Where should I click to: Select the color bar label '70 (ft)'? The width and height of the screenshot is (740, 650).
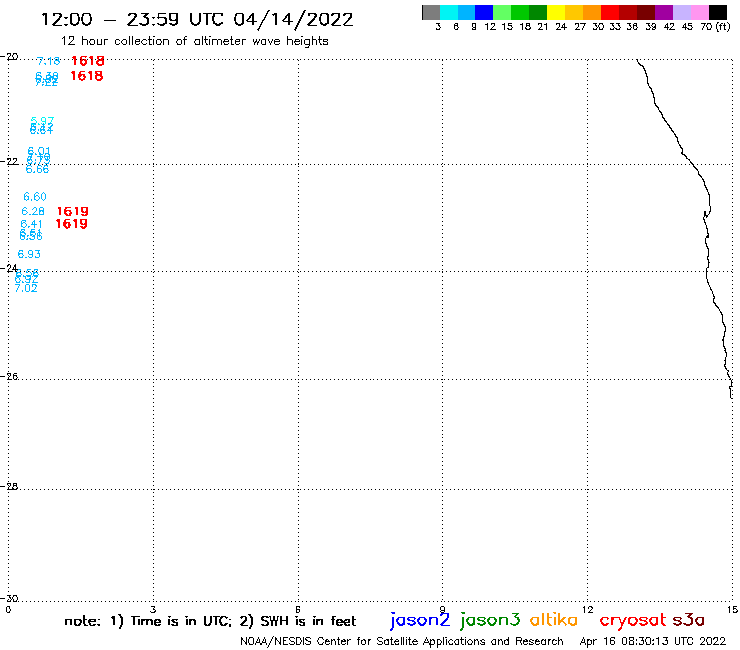tap(715, 27)
